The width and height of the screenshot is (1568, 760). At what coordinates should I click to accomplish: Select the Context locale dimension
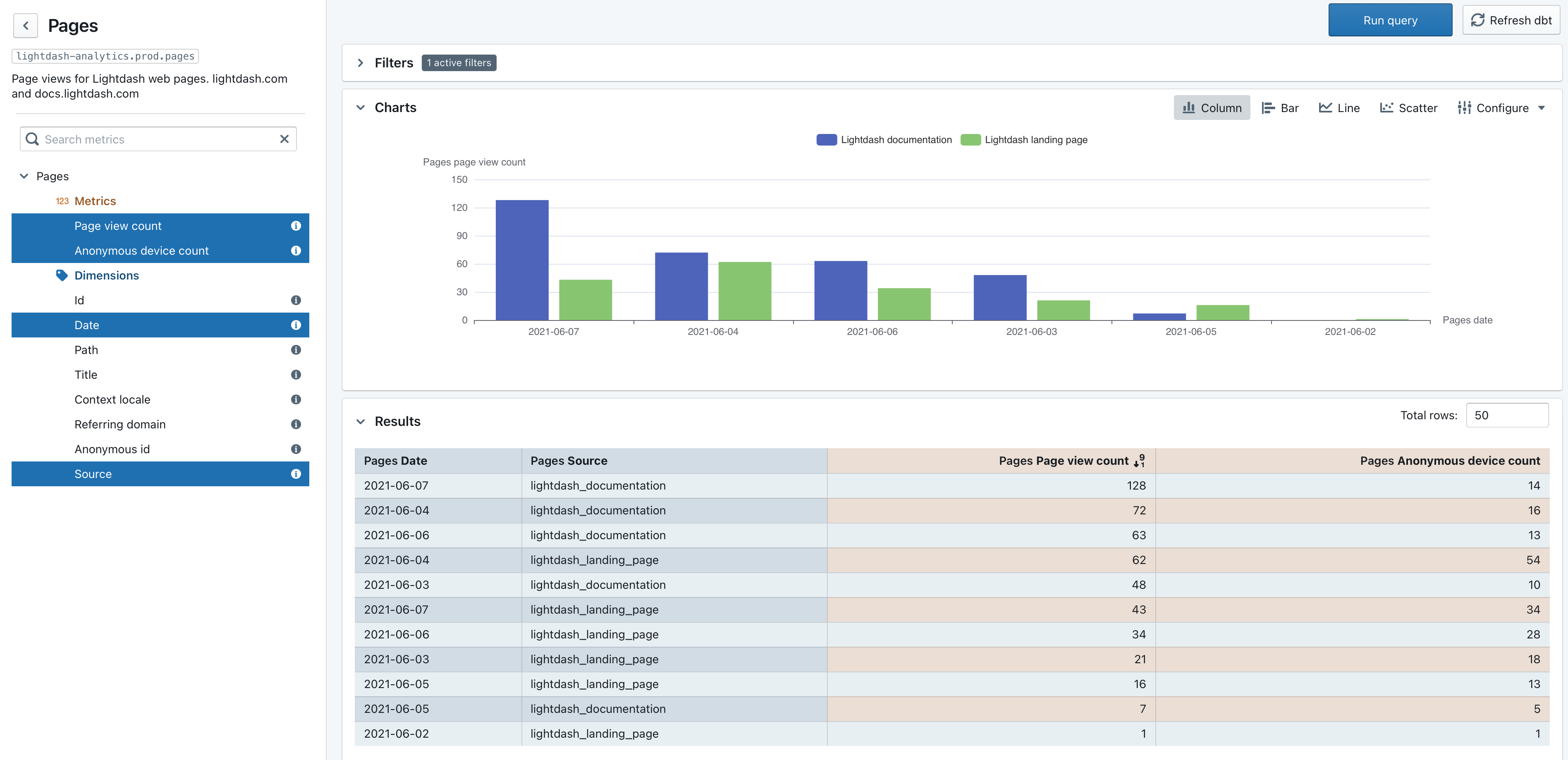click(160, 400)
